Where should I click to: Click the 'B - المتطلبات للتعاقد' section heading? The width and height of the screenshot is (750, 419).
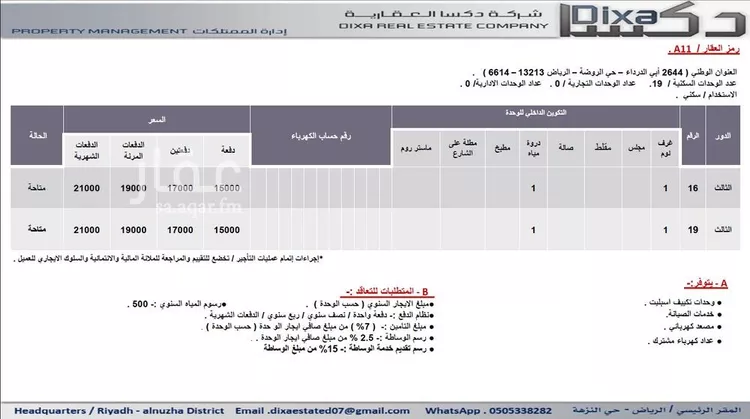click(x=387, y=291)
